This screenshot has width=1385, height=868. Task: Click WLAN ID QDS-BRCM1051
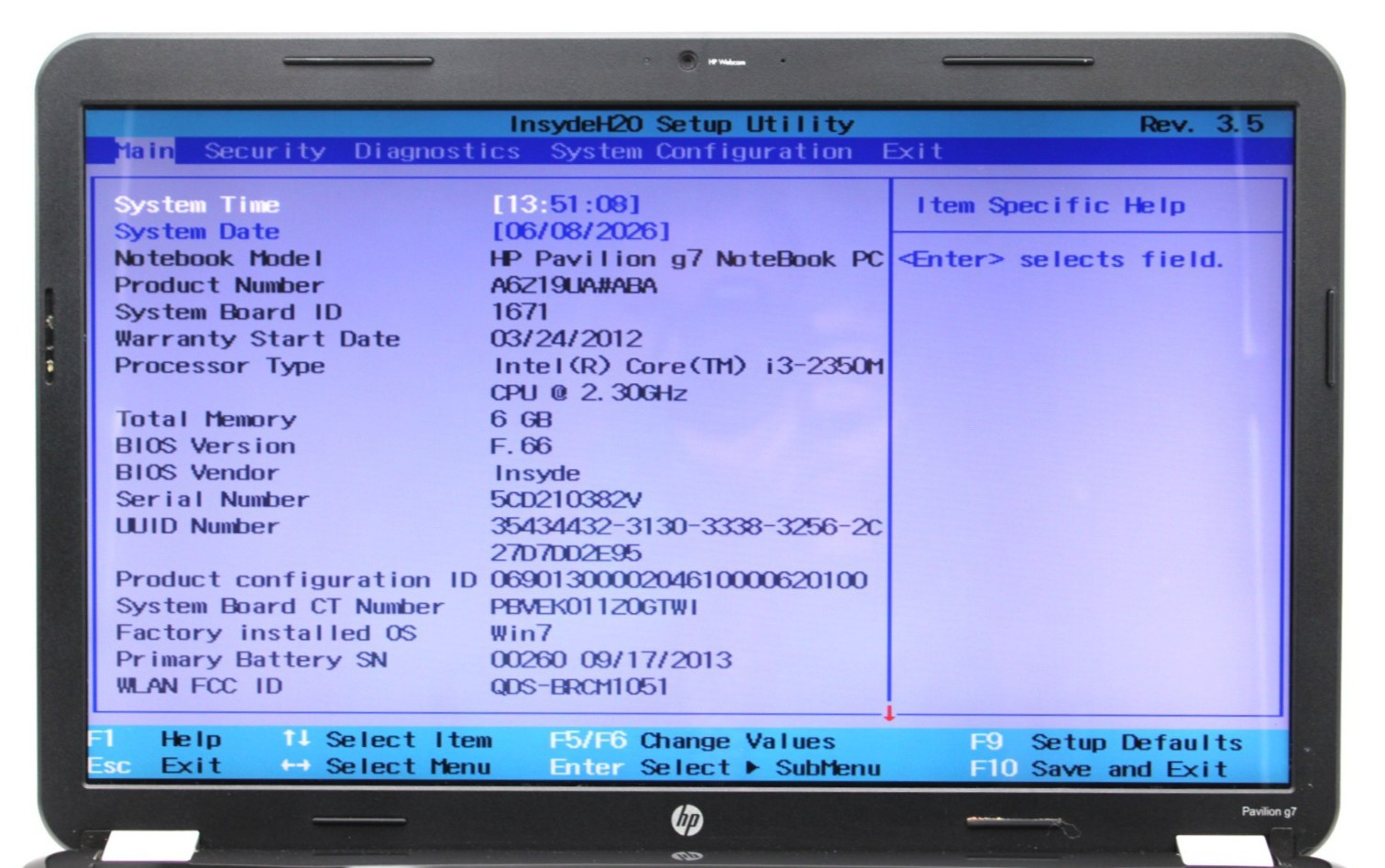click(579, 687)
